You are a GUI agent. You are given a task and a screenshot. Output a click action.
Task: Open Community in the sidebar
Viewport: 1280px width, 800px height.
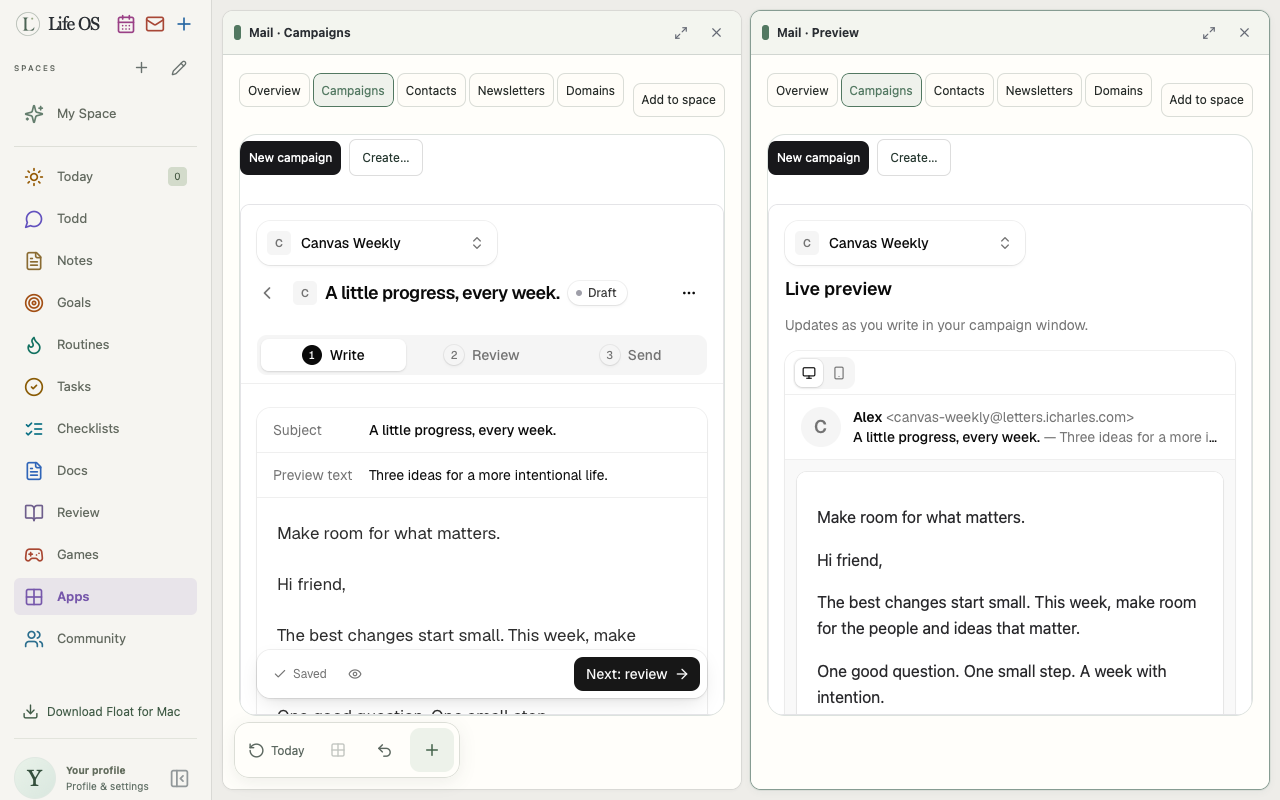[x=105, y=639]
